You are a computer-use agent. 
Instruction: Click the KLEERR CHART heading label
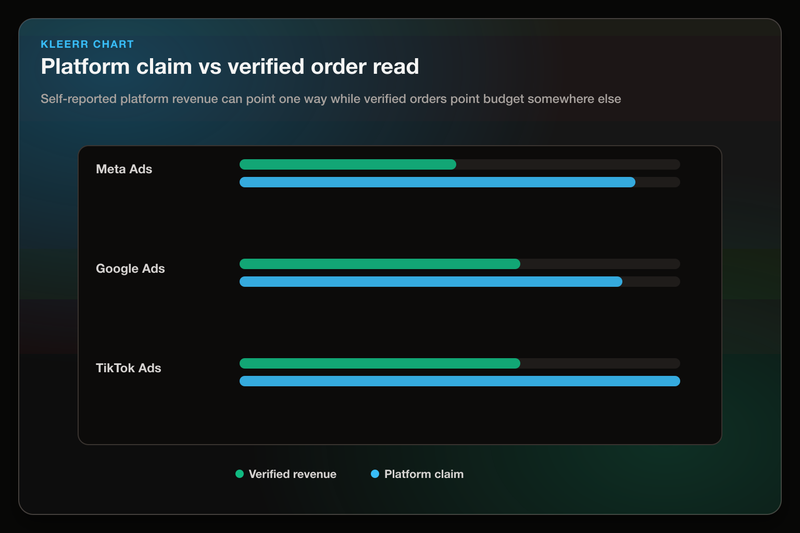click(x=87, y=44)
